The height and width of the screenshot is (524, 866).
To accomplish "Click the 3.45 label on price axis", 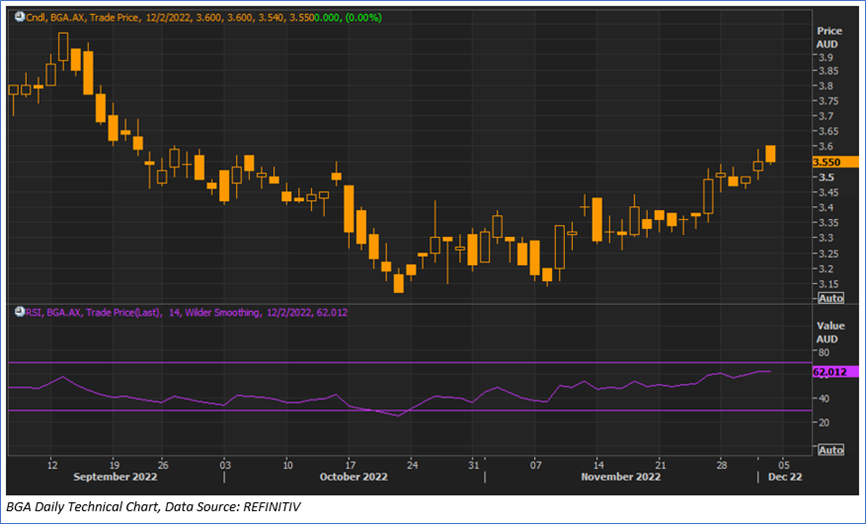I will pyautogui.click(x=828, y=193).
